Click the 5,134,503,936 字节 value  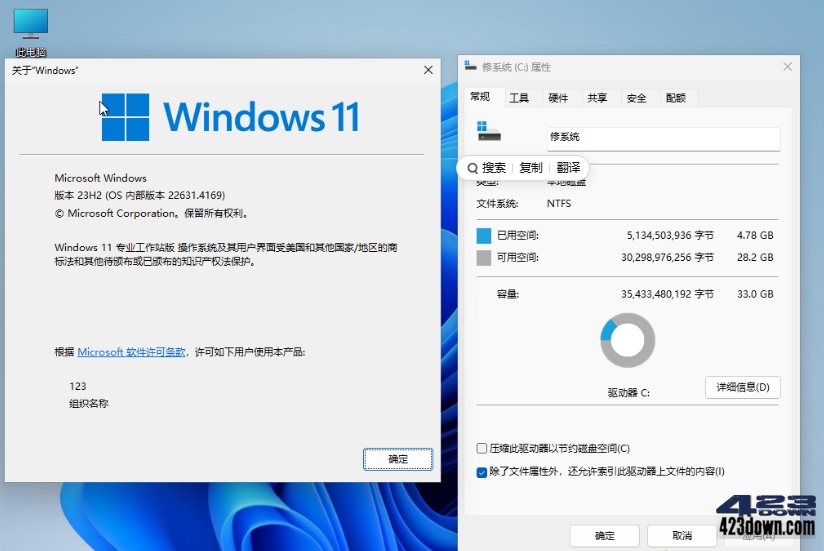pyautogui.click(x=670, y=235)
